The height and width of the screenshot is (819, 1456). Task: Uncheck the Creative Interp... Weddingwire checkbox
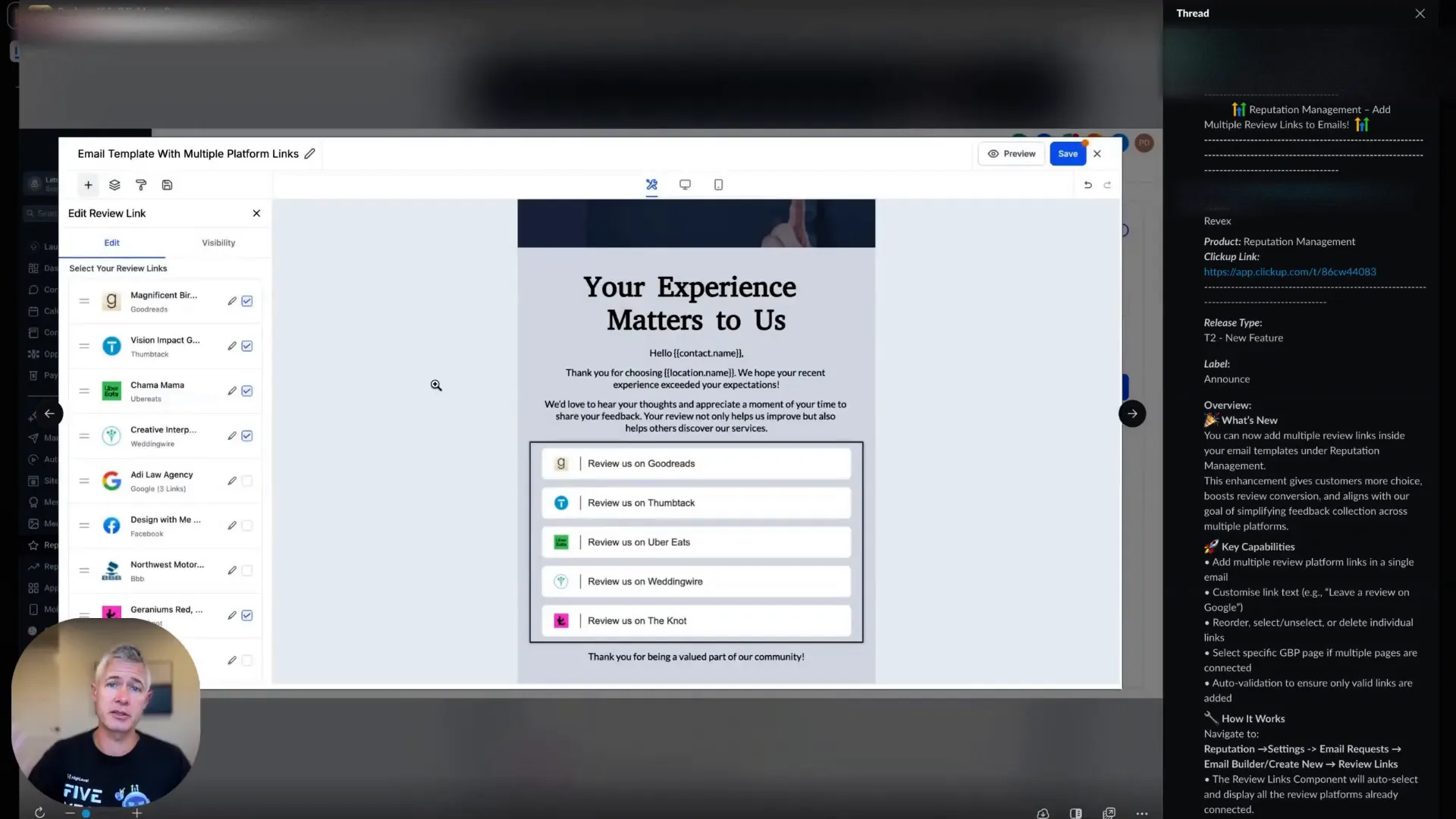coord(247,436)
